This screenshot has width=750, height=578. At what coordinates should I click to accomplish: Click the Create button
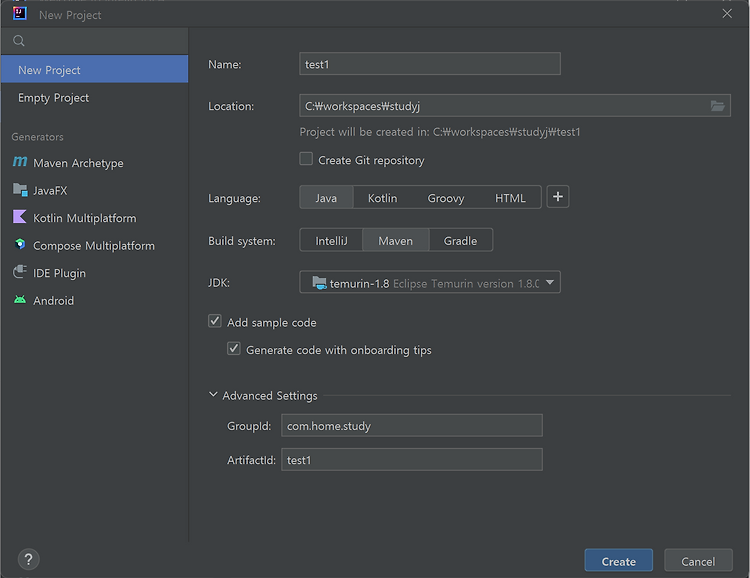[618, 561]
